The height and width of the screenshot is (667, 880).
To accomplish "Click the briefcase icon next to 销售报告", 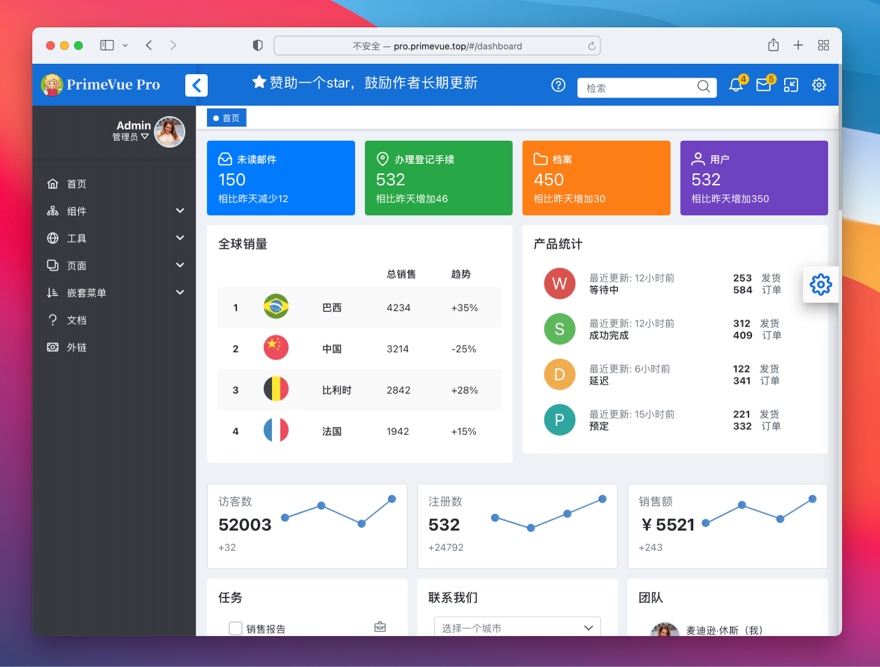I will 380,628.
